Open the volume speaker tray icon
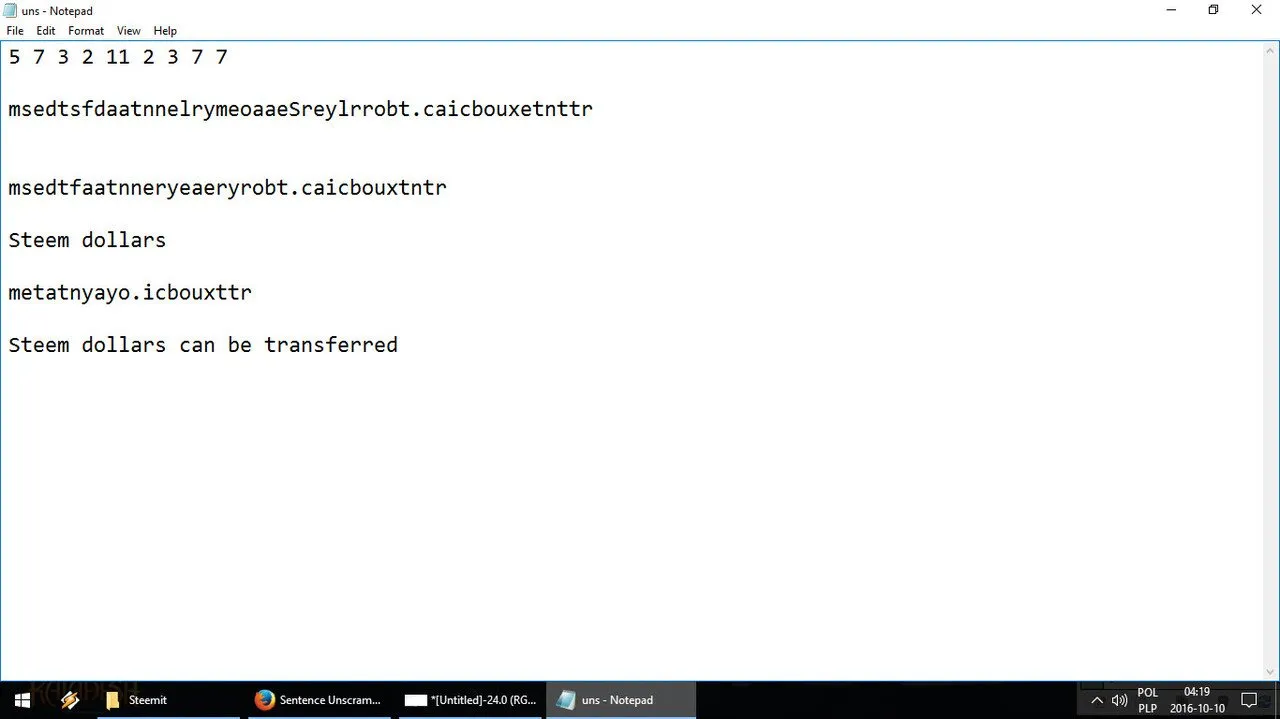The width and height of the screenshot is (1280, 719). click(1119, 700)
